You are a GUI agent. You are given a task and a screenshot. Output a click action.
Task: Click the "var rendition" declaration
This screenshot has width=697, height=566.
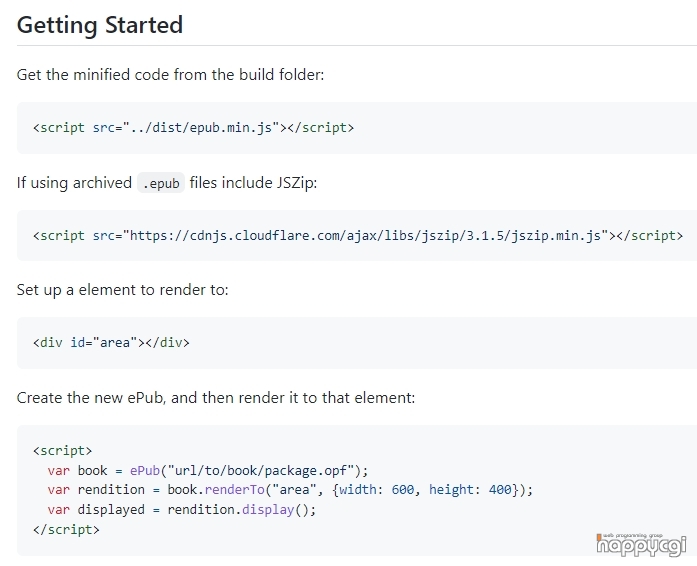click(96, 490)
